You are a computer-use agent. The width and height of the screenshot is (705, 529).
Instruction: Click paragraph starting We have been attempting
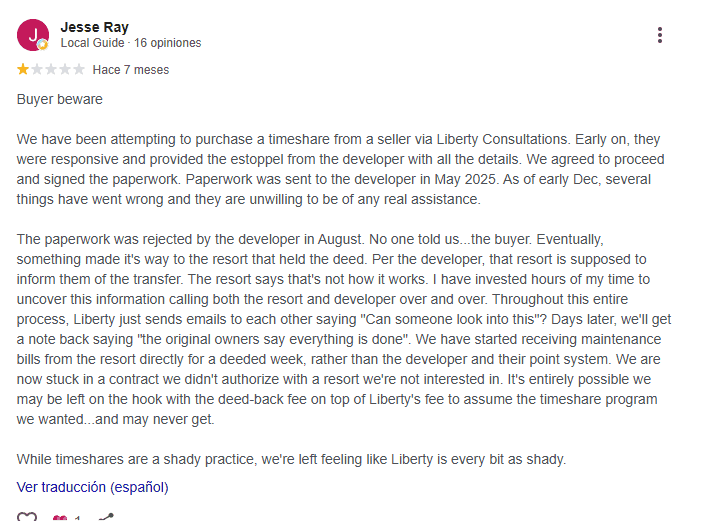click(340, 169)
